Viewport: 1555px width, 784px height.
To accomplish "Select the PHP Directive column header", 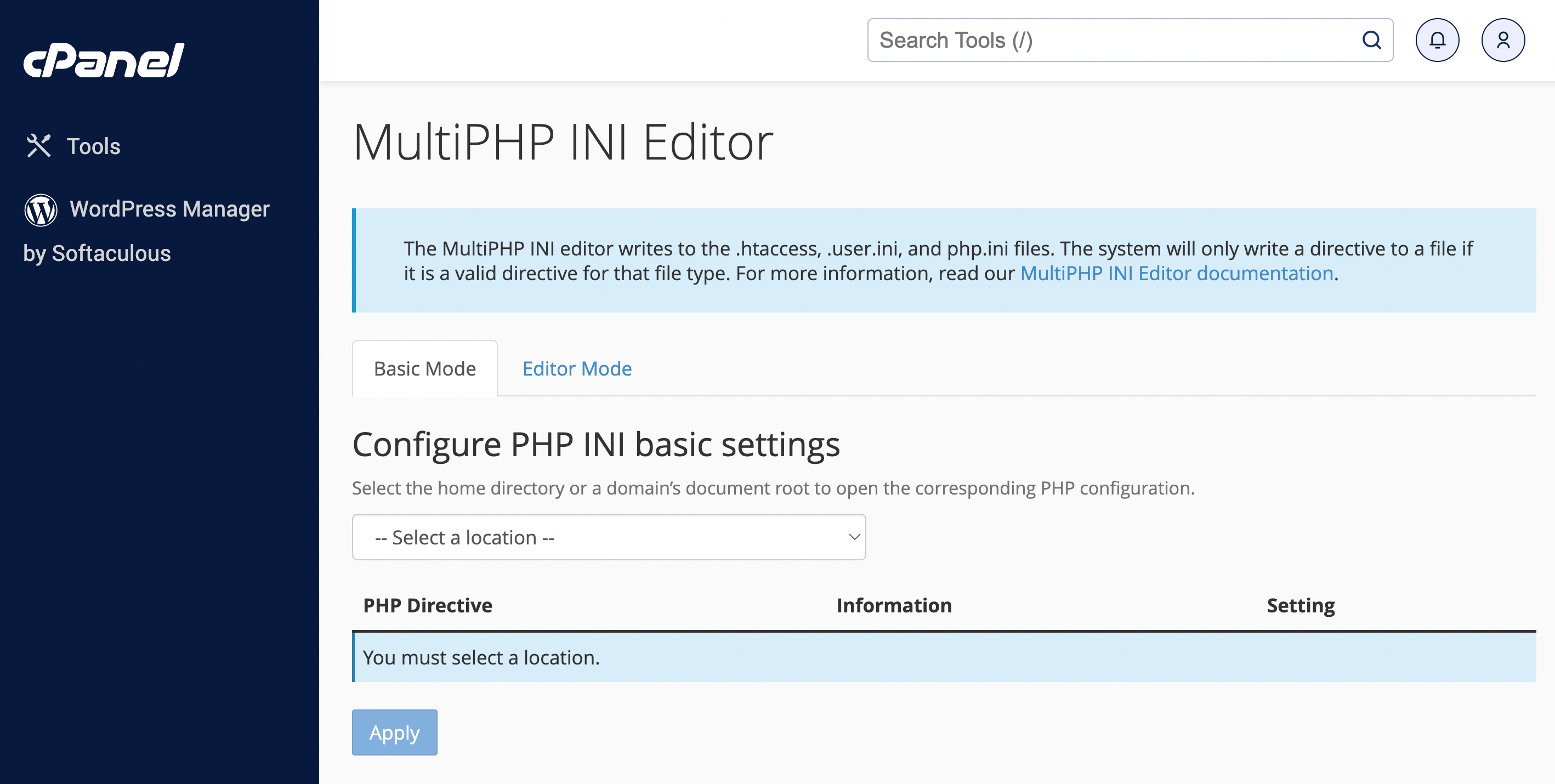I will (428, 605).
